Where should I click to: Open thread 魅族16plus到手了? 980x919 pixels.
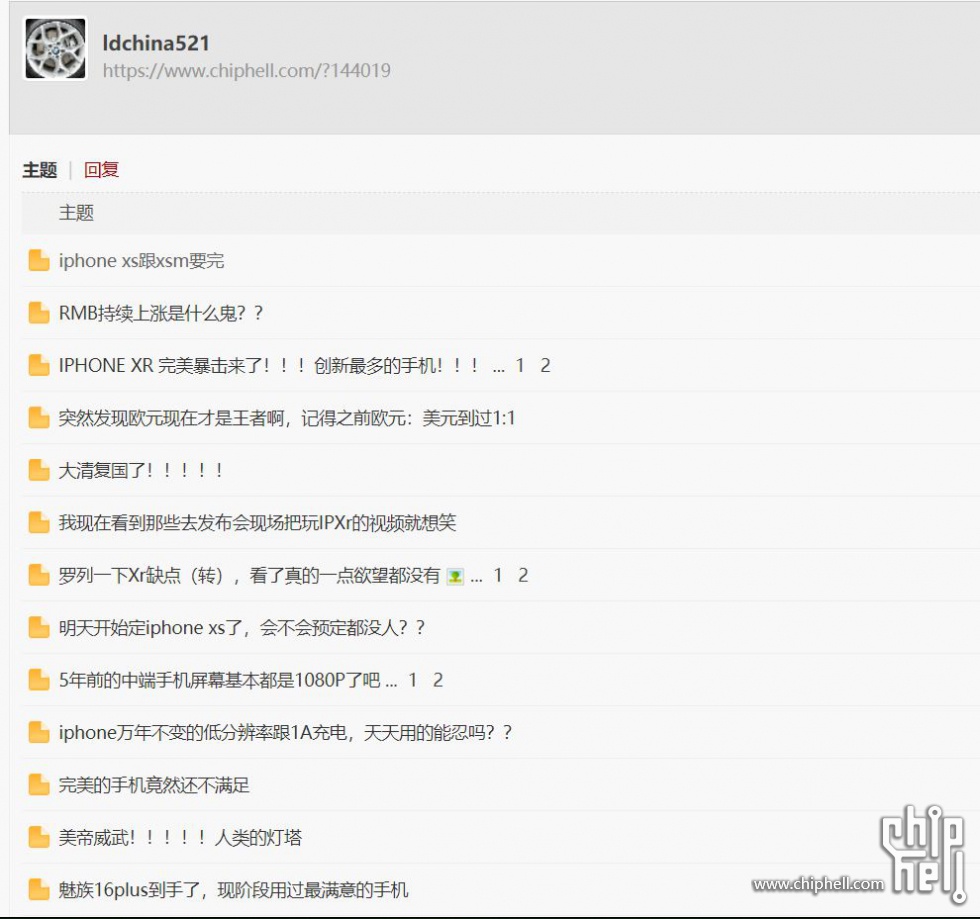[233, 890]
